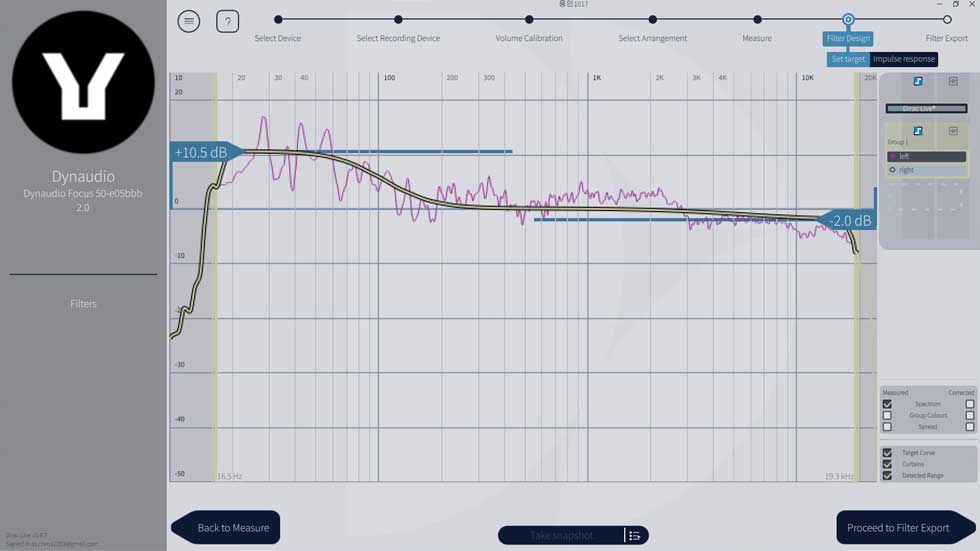The image size is (980, 551).
Task: Toggle Corrected Spread checkbox
Action: [x=969, y=427]
